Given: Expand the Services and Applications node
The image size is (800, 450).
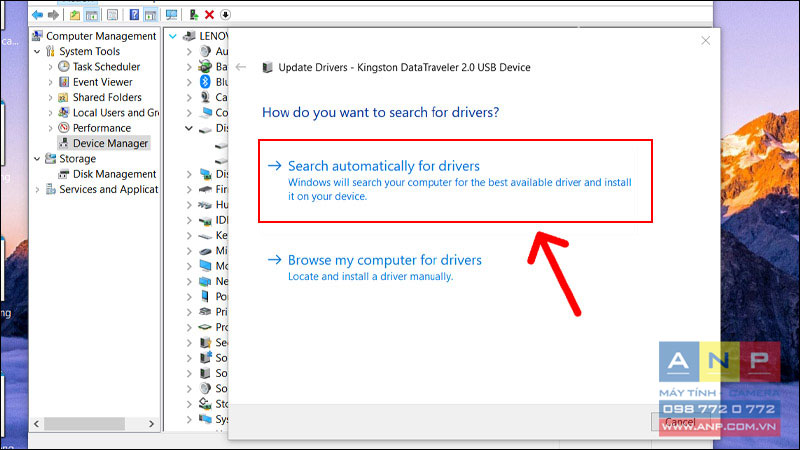Looking at the screenshot, I should 37,190.
